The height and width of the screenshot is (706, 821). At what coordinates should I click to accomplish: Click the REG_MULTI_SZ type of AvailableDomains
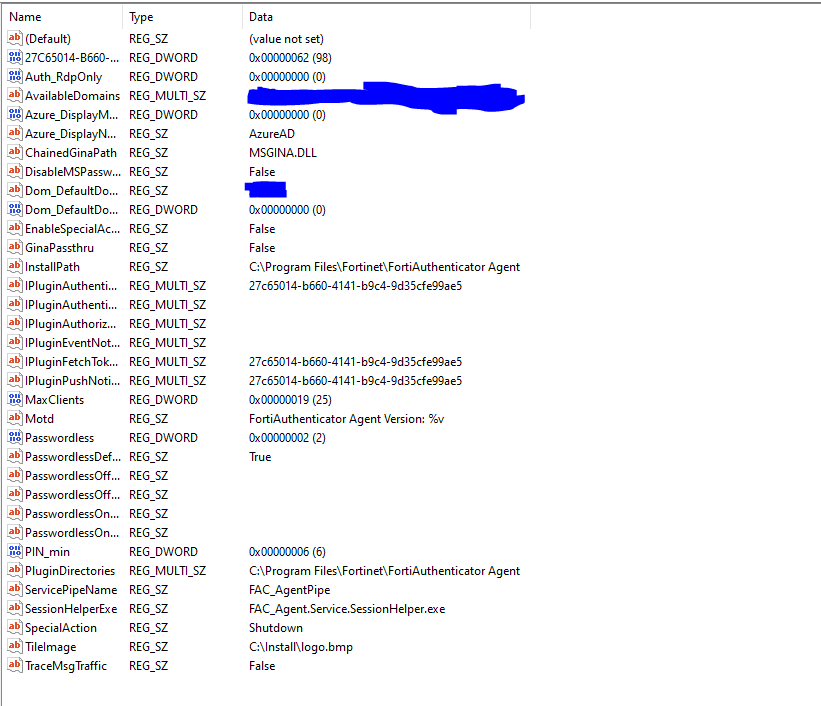click(168, 96)
